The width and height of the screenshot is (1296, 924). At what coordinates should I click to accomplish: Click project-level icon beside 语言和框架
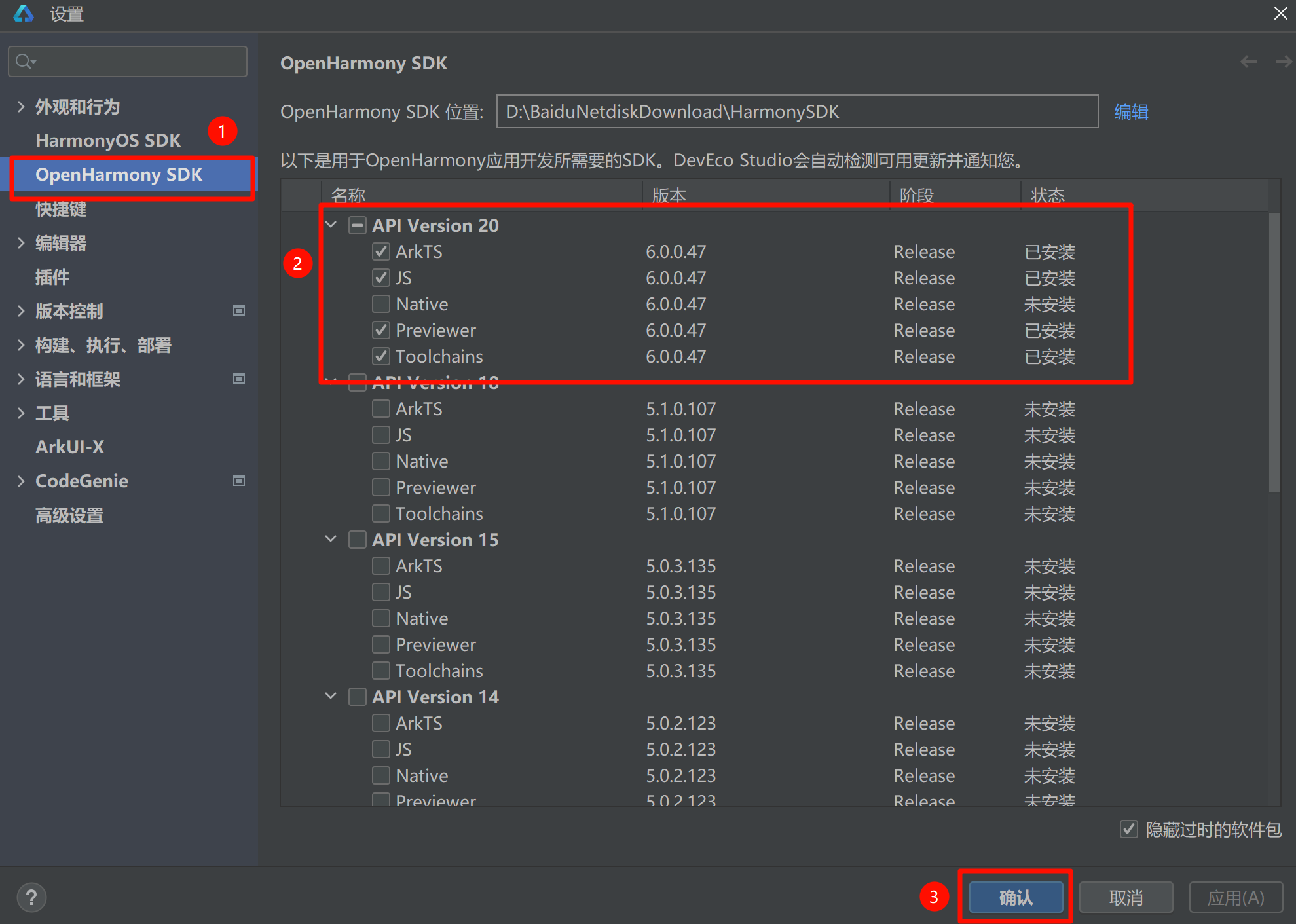coord(239,379)
